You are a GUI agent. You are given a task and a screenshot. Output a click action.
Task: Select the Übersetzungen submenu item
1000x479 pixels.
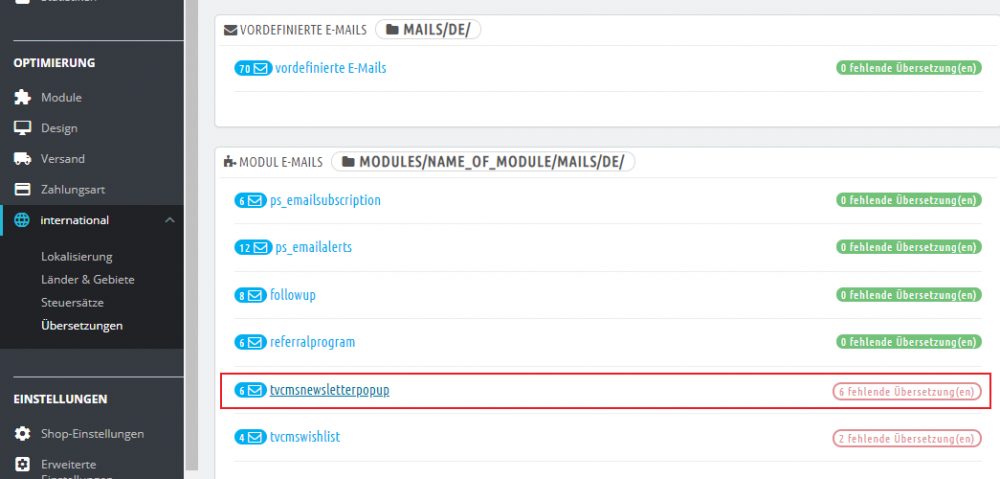(x=81, y=325)
